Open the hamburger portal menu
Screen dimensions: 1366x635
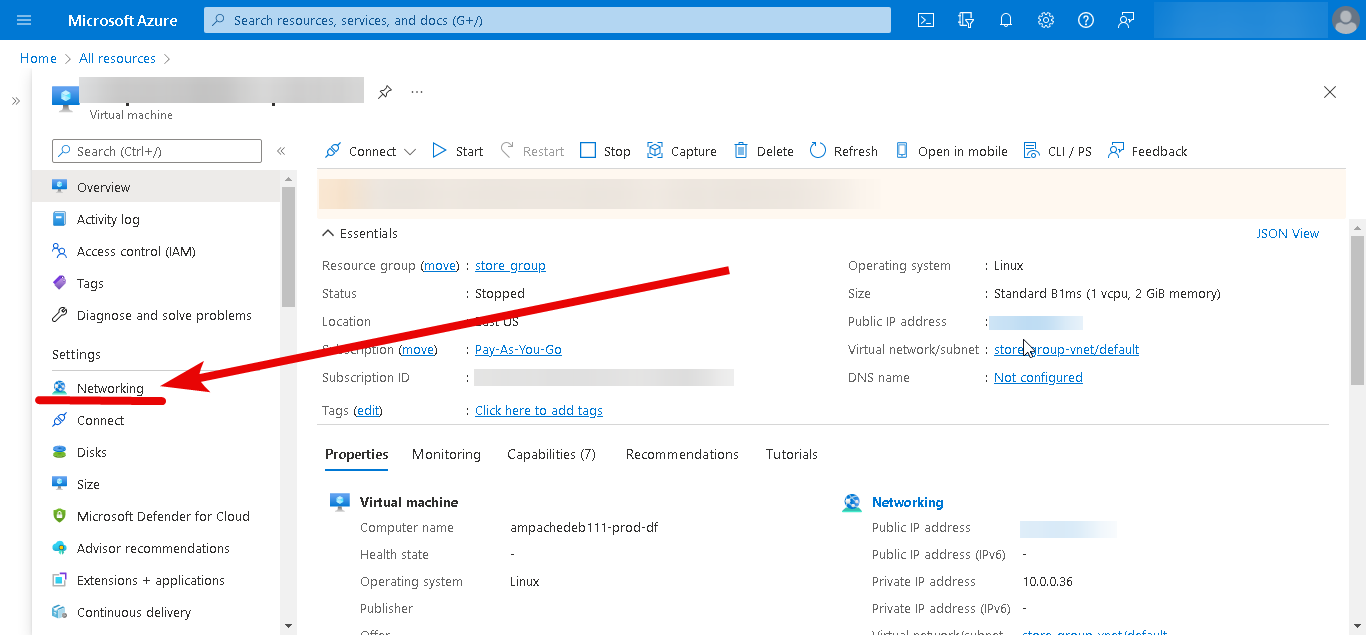[x=25, y=20]
